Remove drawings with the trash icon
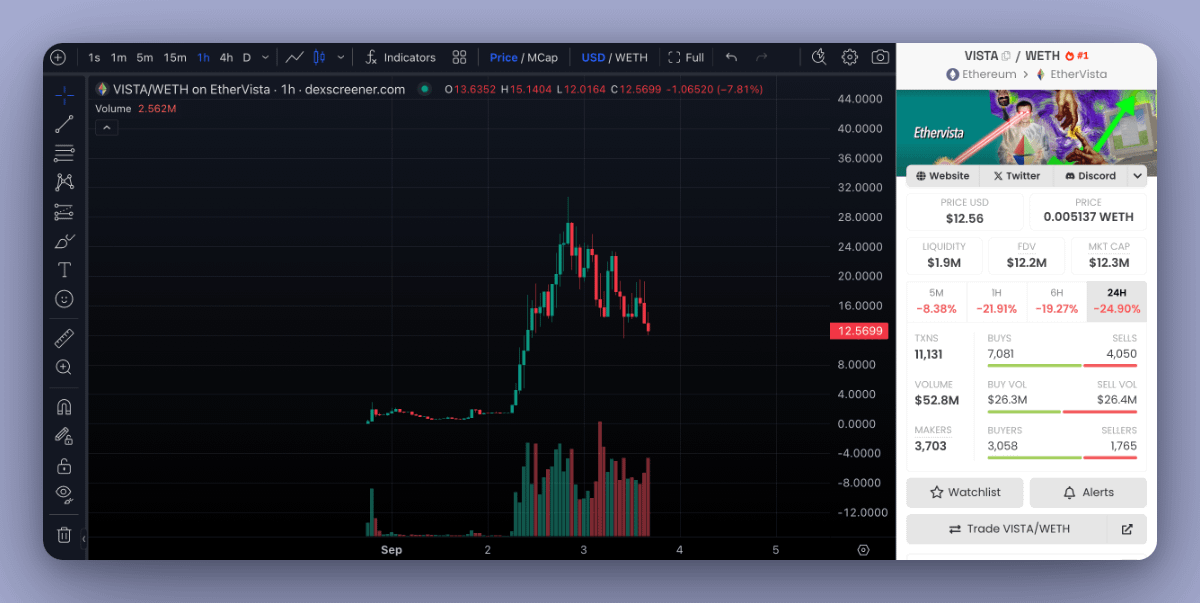Screen dimensions: 1200x603 64,535
